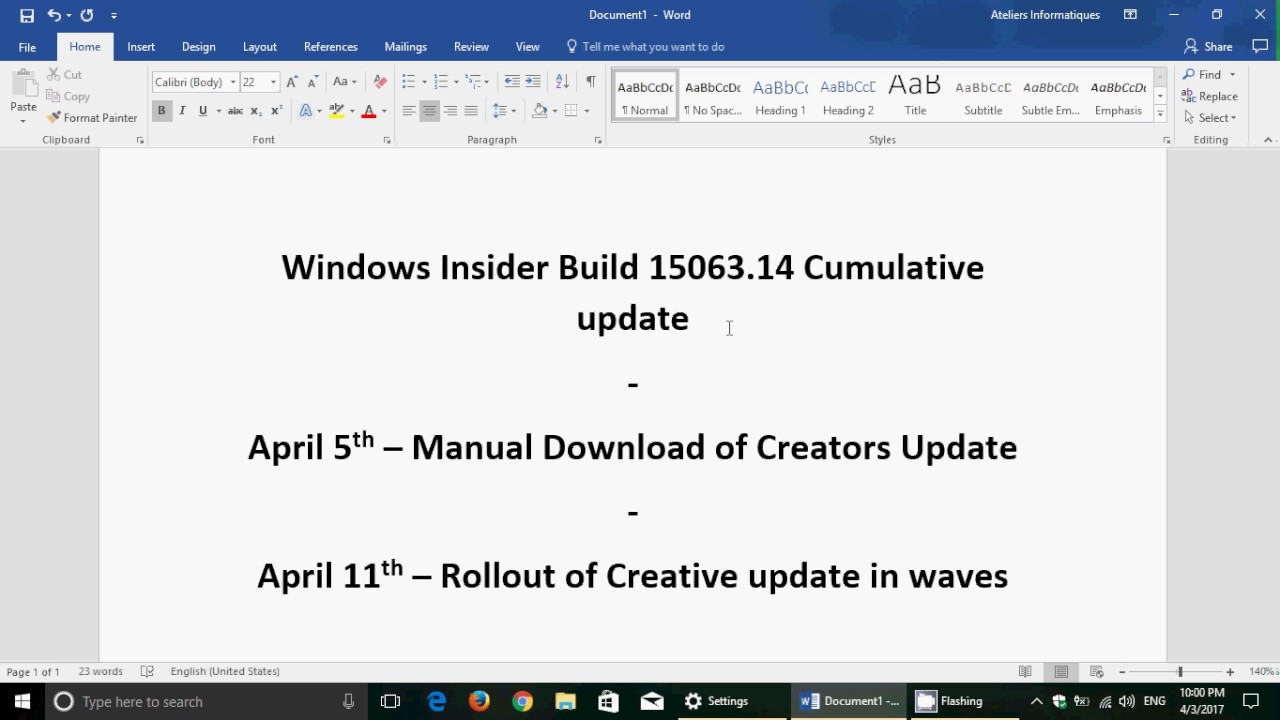Apply the Heading 1 style

point(780,95)
